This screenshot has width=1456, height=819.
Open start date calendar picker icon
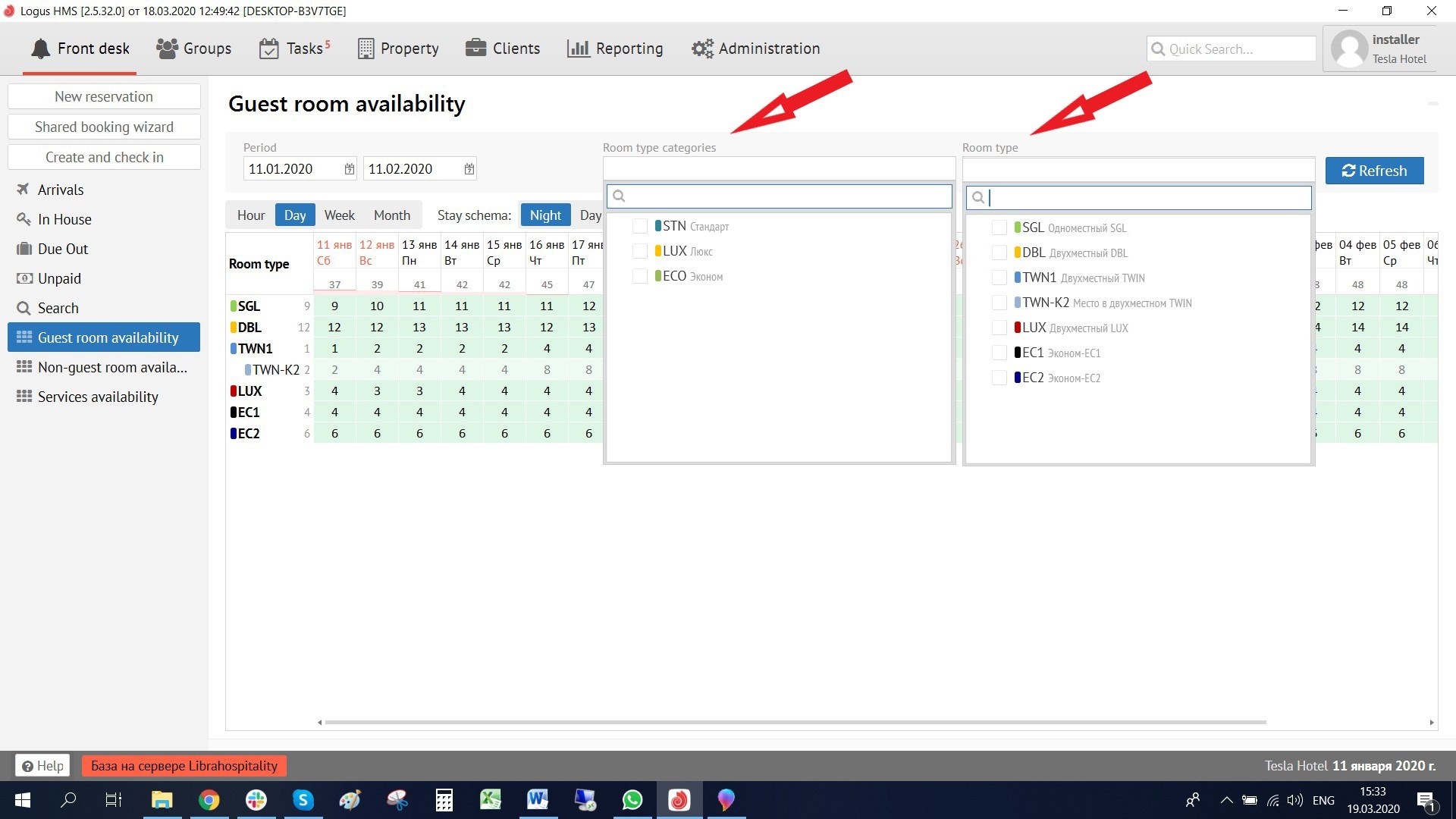[349, 169]
